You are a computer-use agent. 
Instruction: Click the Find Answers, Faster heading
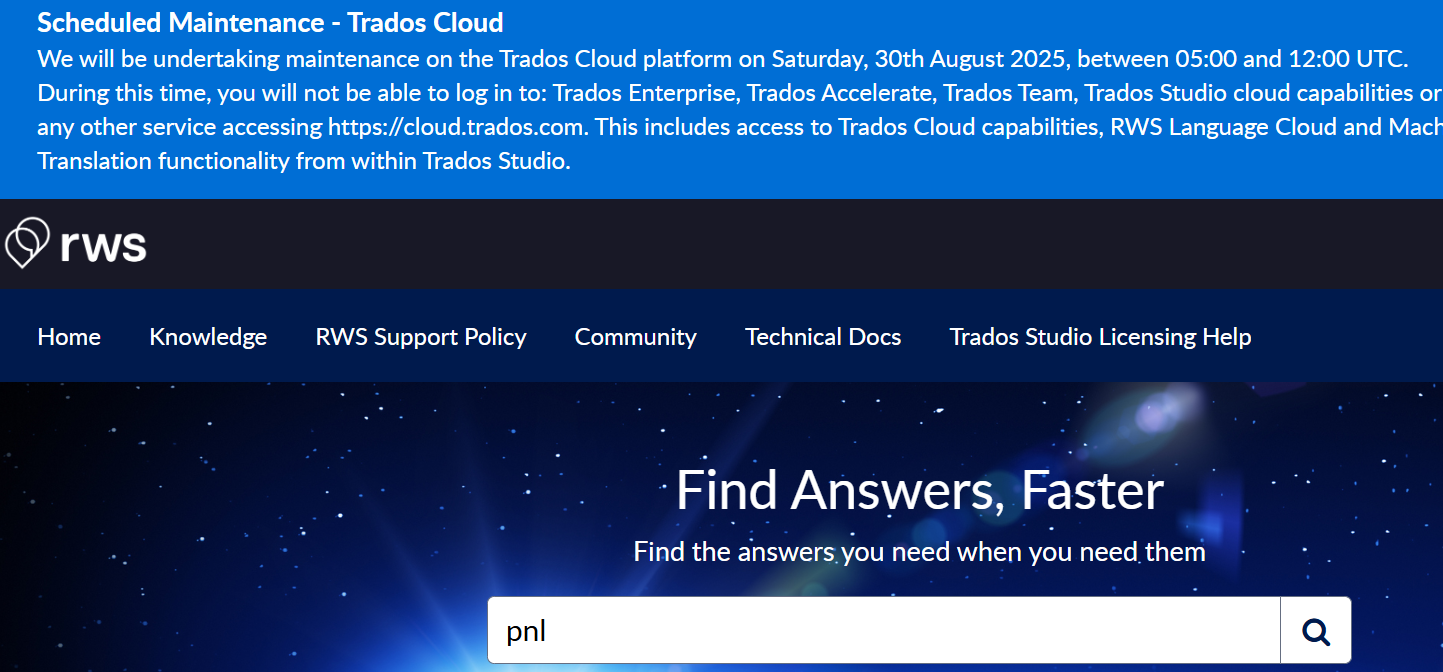point(919,490)
